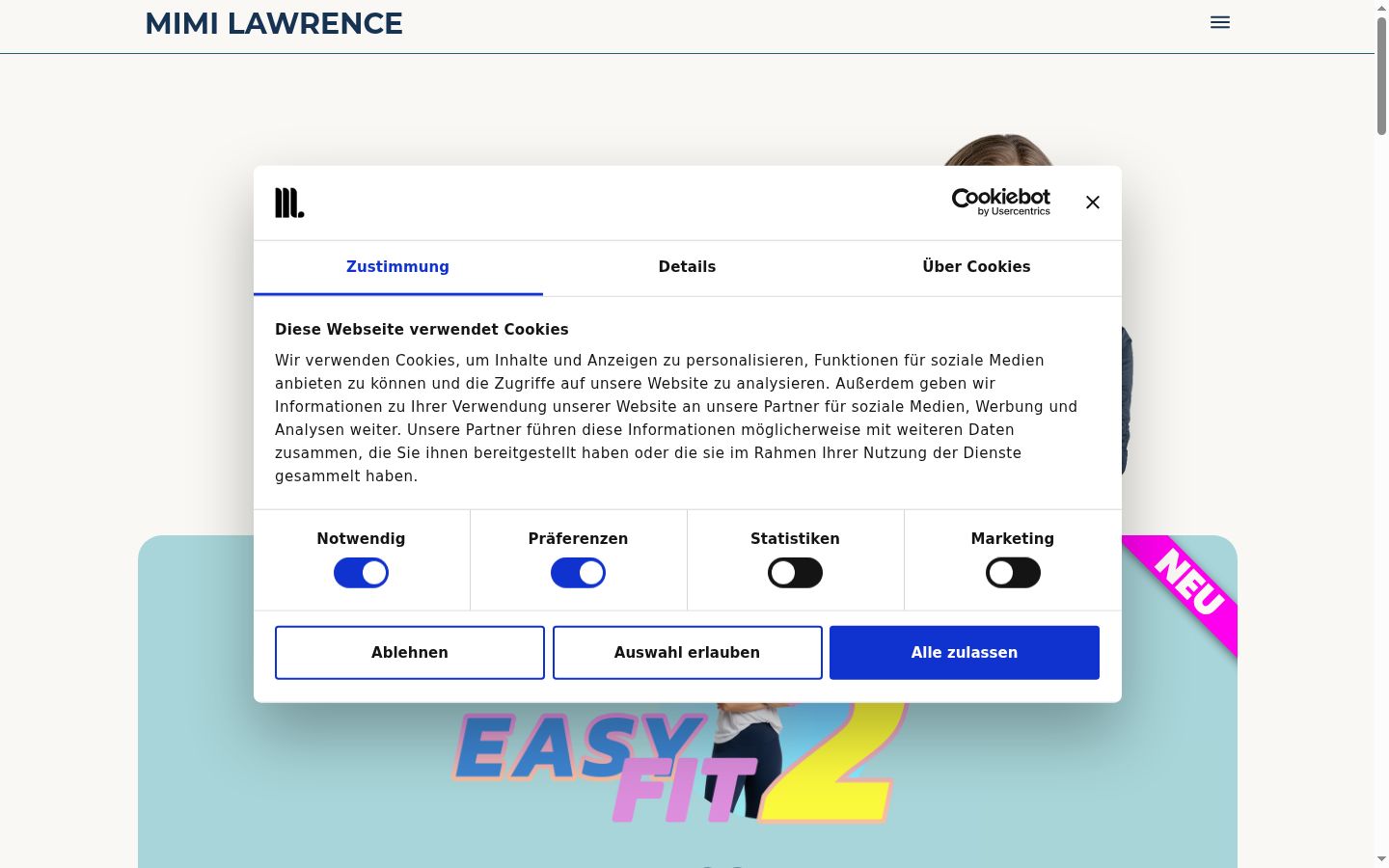Click the site logo in cookie dialog
Viewport: 1389px width, 868px height.
click(x=289, y=203)
